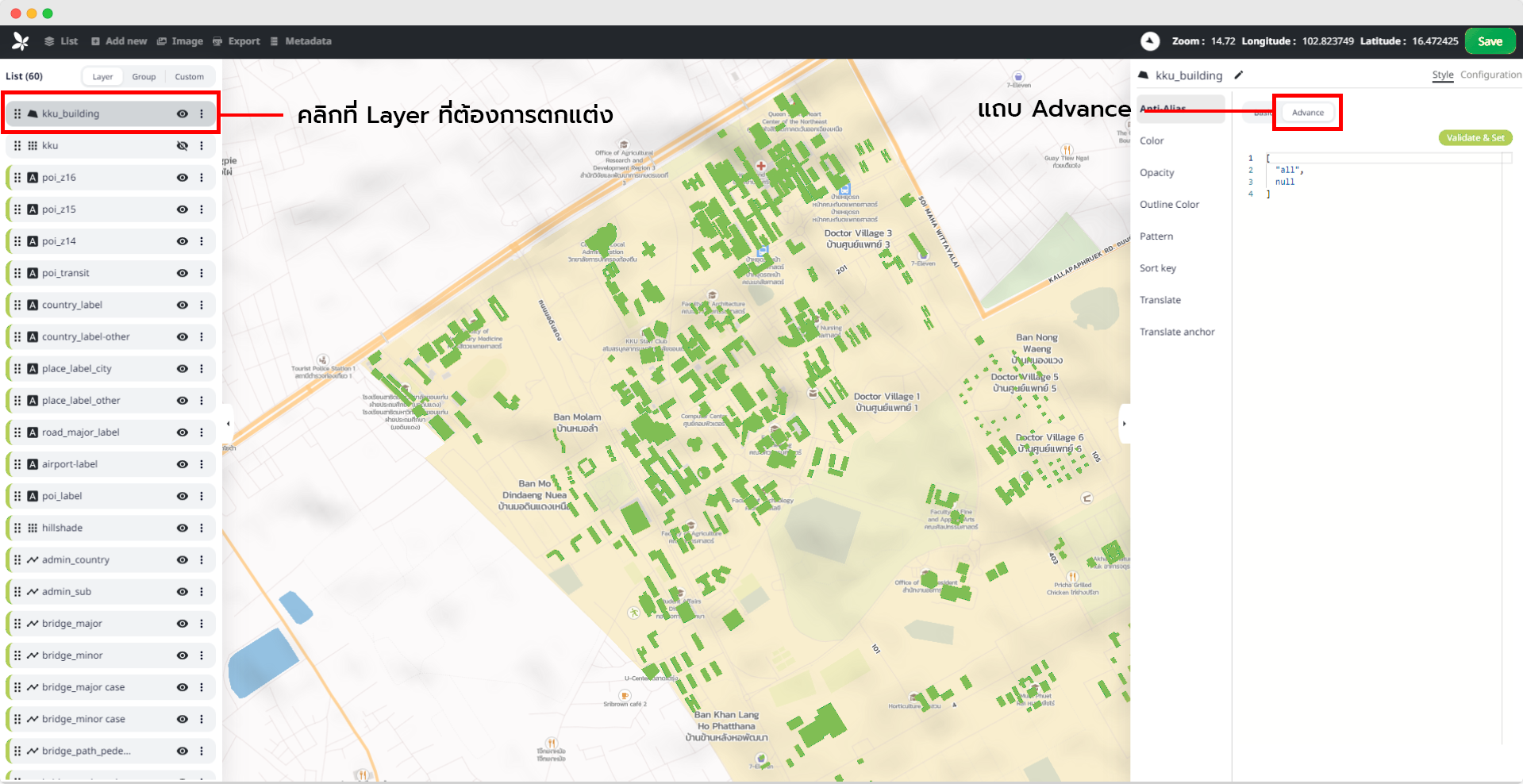Open the Pattern property
Viewport: 1523px width, 784px height.
[1156, 236]
